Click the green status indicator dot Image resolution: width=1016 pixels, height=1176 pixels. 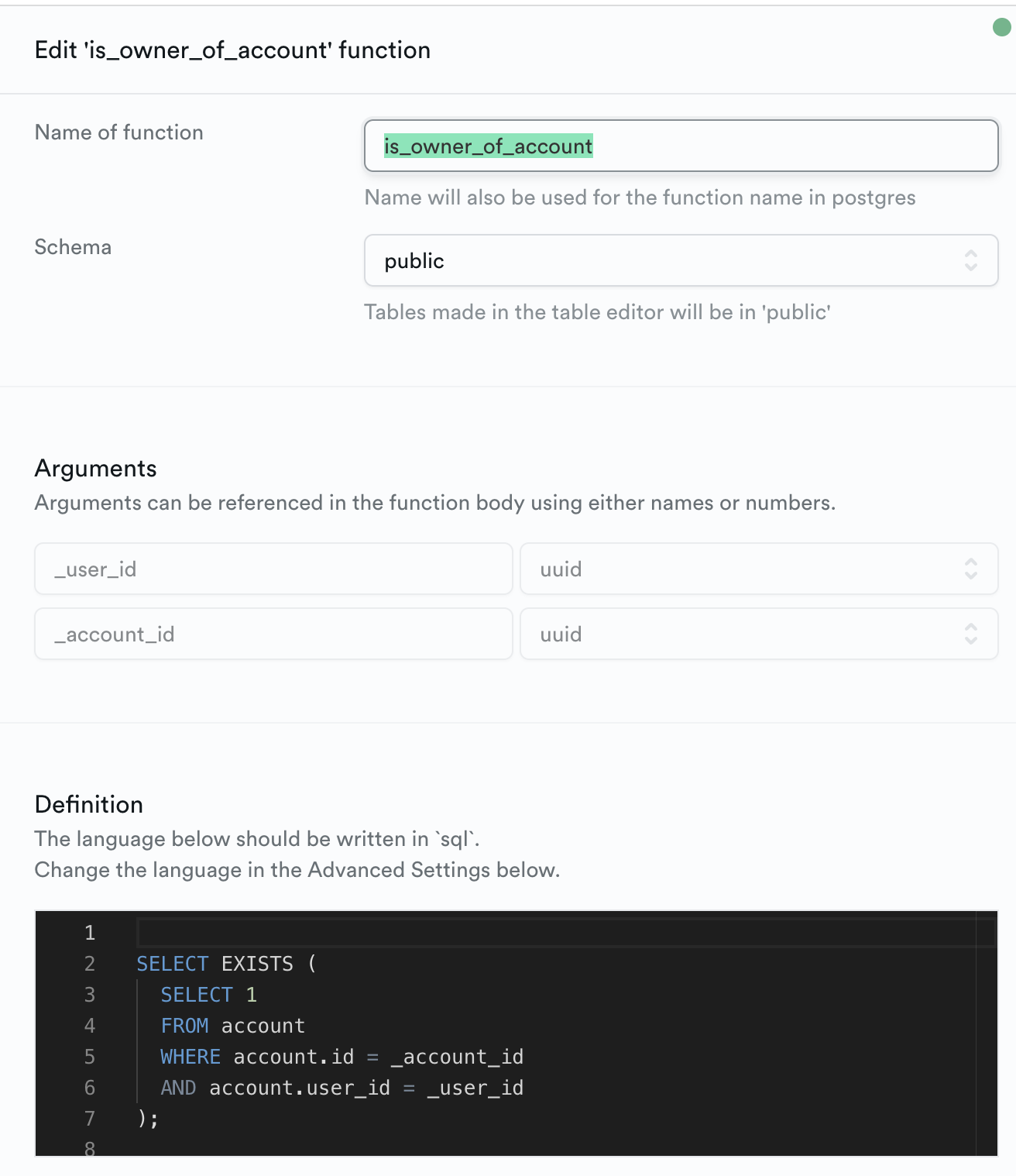1002,26
